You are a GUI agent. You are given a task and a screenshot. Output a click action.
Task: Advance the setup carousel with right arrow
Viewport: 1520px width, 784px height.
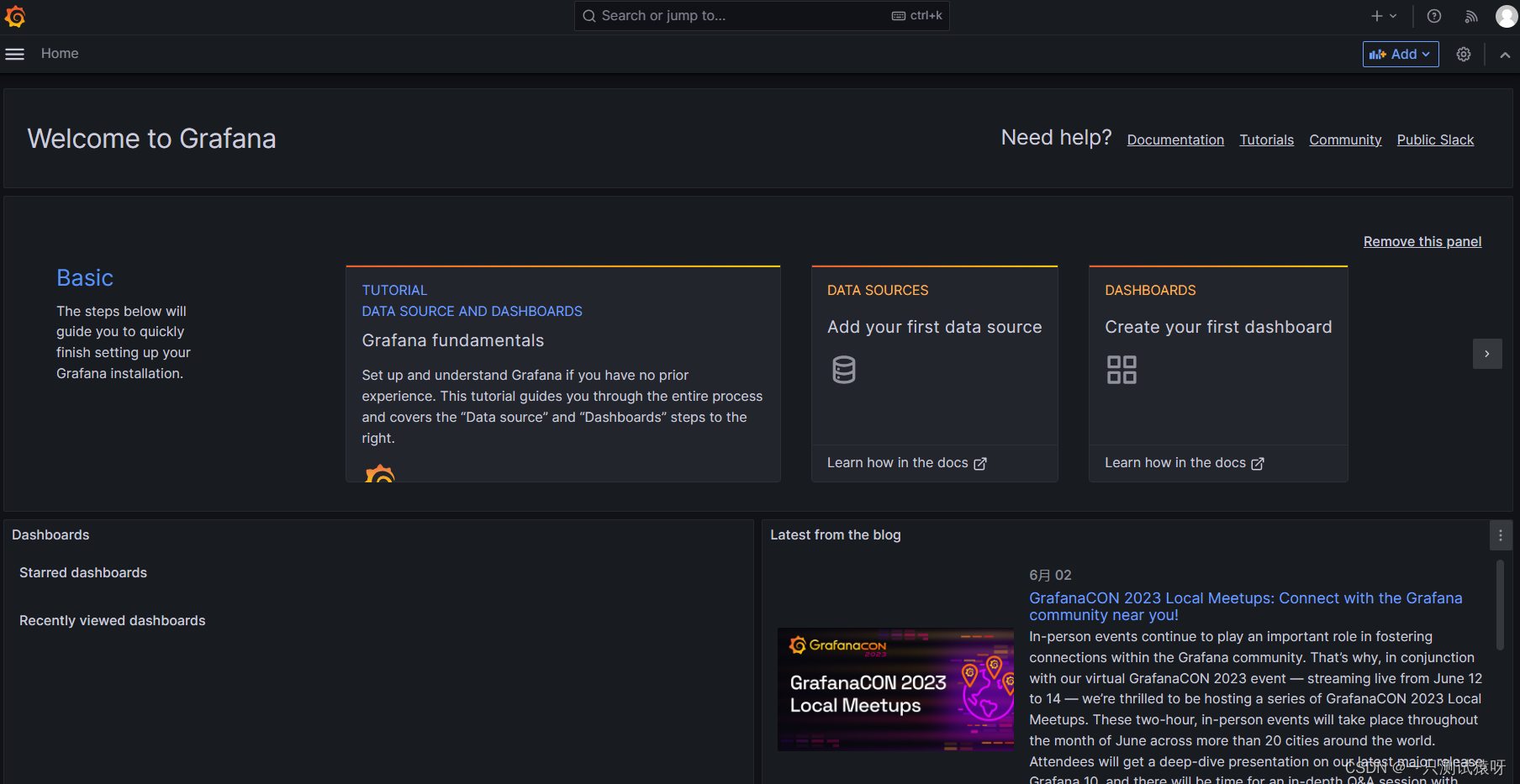click(1487, 353)
